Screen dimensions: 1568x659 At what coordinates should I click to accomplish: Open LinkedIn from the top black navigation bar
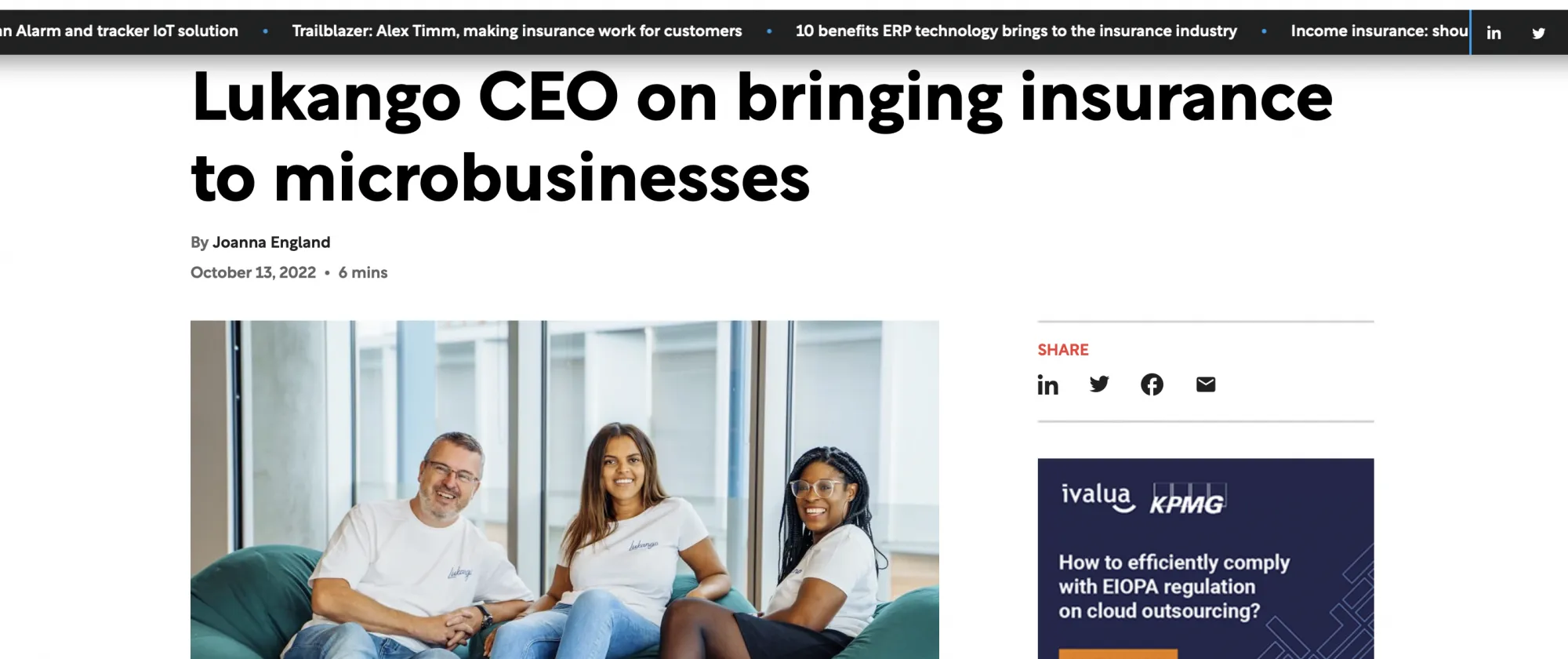(x=1494, y=33)
